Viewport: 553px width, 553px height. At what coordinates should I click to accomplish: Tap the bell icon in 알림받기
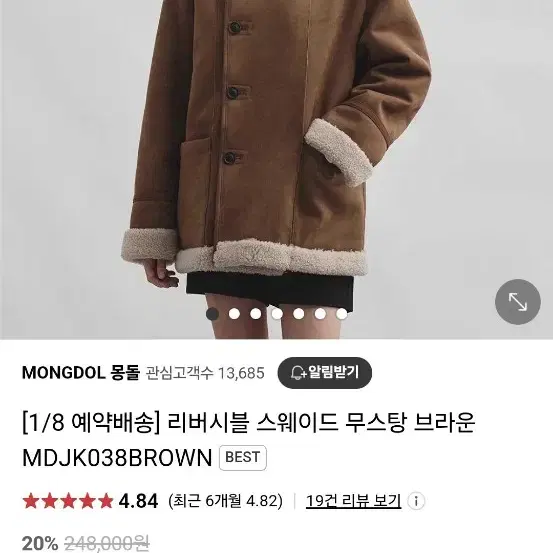pyautogui.click(x=298, y=373)
